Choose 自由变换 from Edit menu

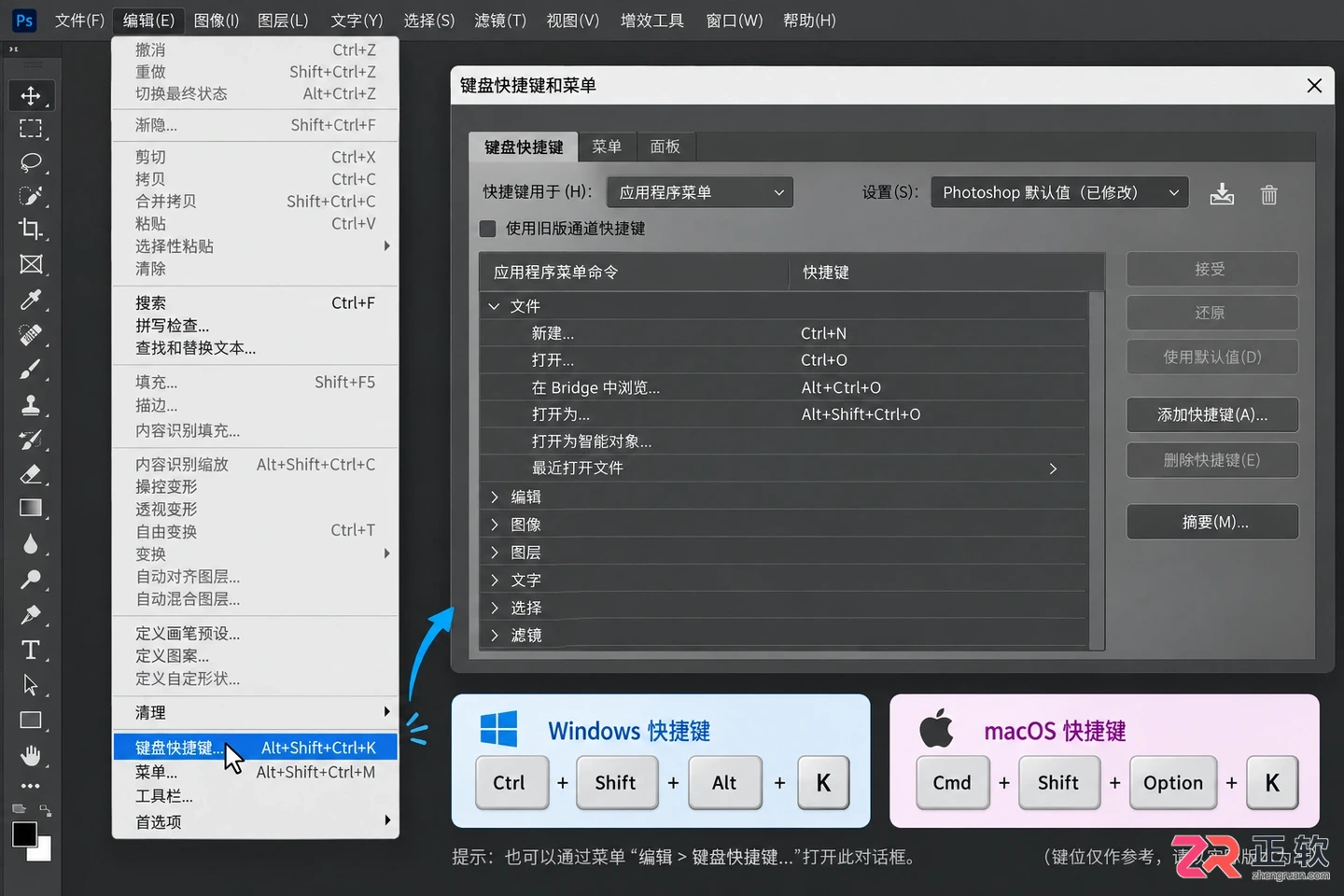pyautogui.click(x=255, y=531)
